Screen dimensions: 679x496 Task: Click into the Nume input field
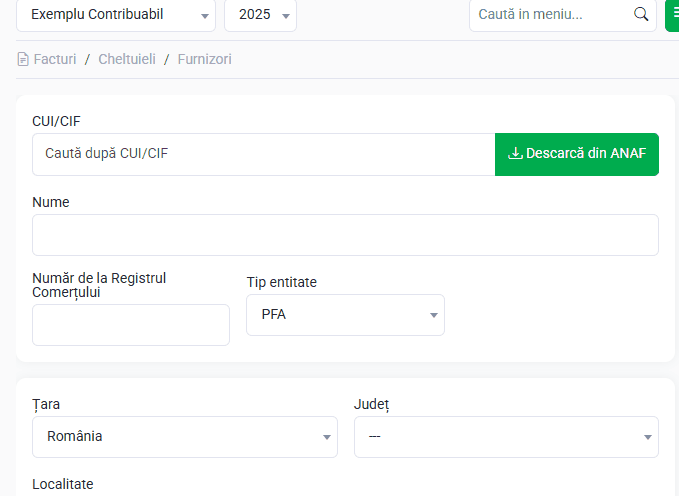coord(345,235)
